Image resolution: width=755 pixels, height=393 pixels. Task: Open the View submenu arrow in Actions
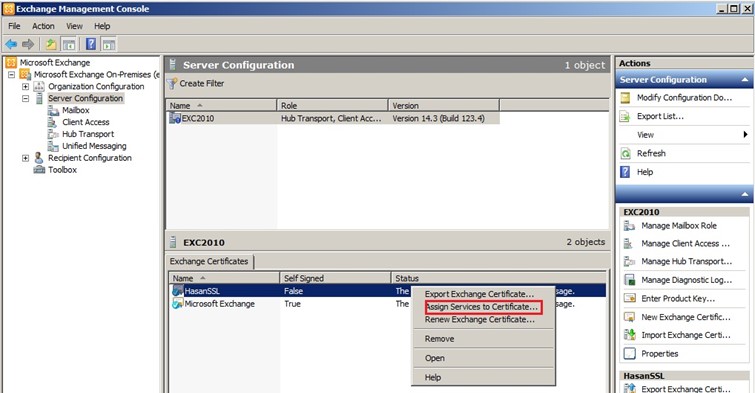pos(745,135)
